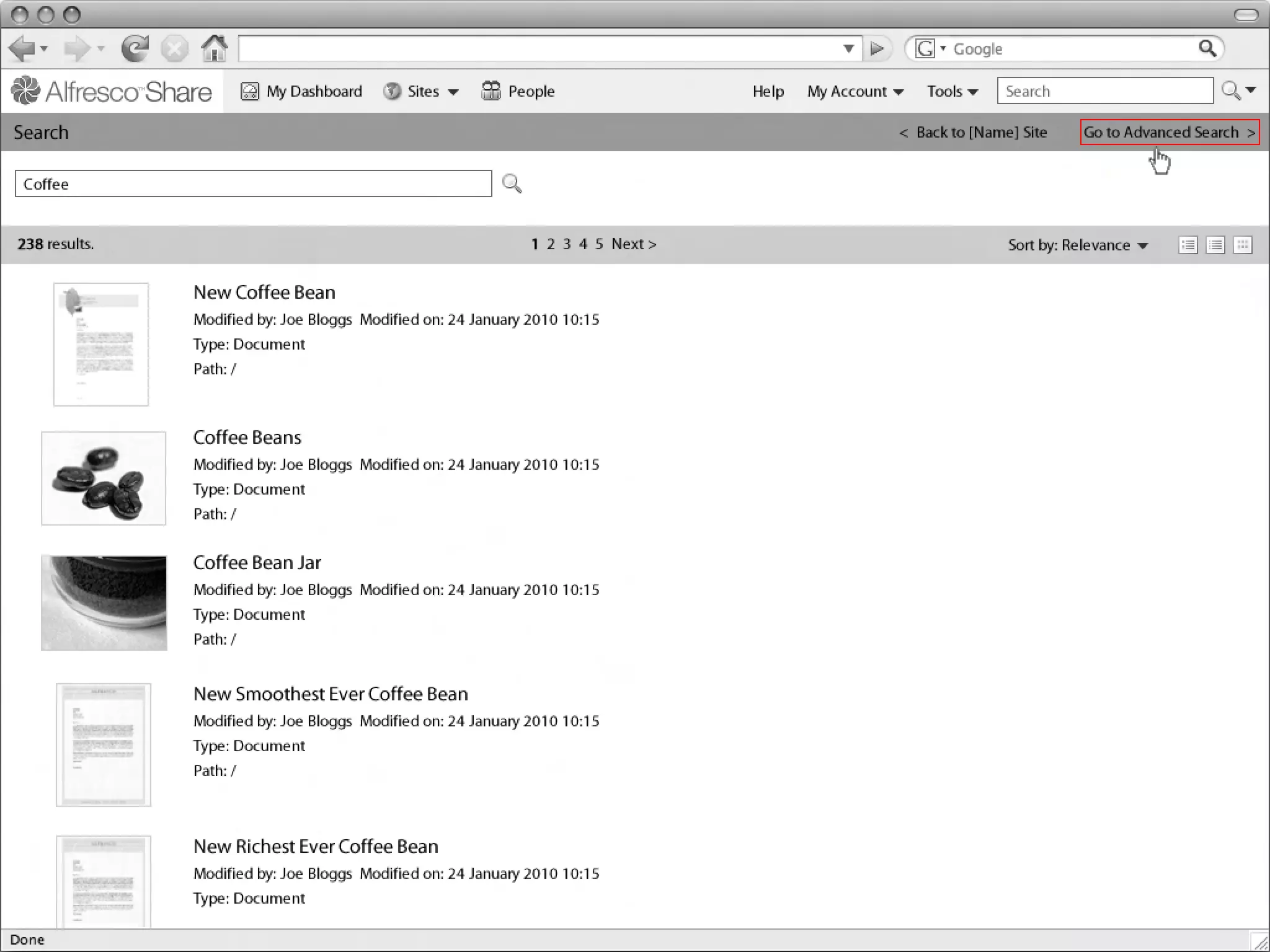This screenshot has width=1270, height=952.
Task: Go to Advanced Search link
Action: 1169,132
